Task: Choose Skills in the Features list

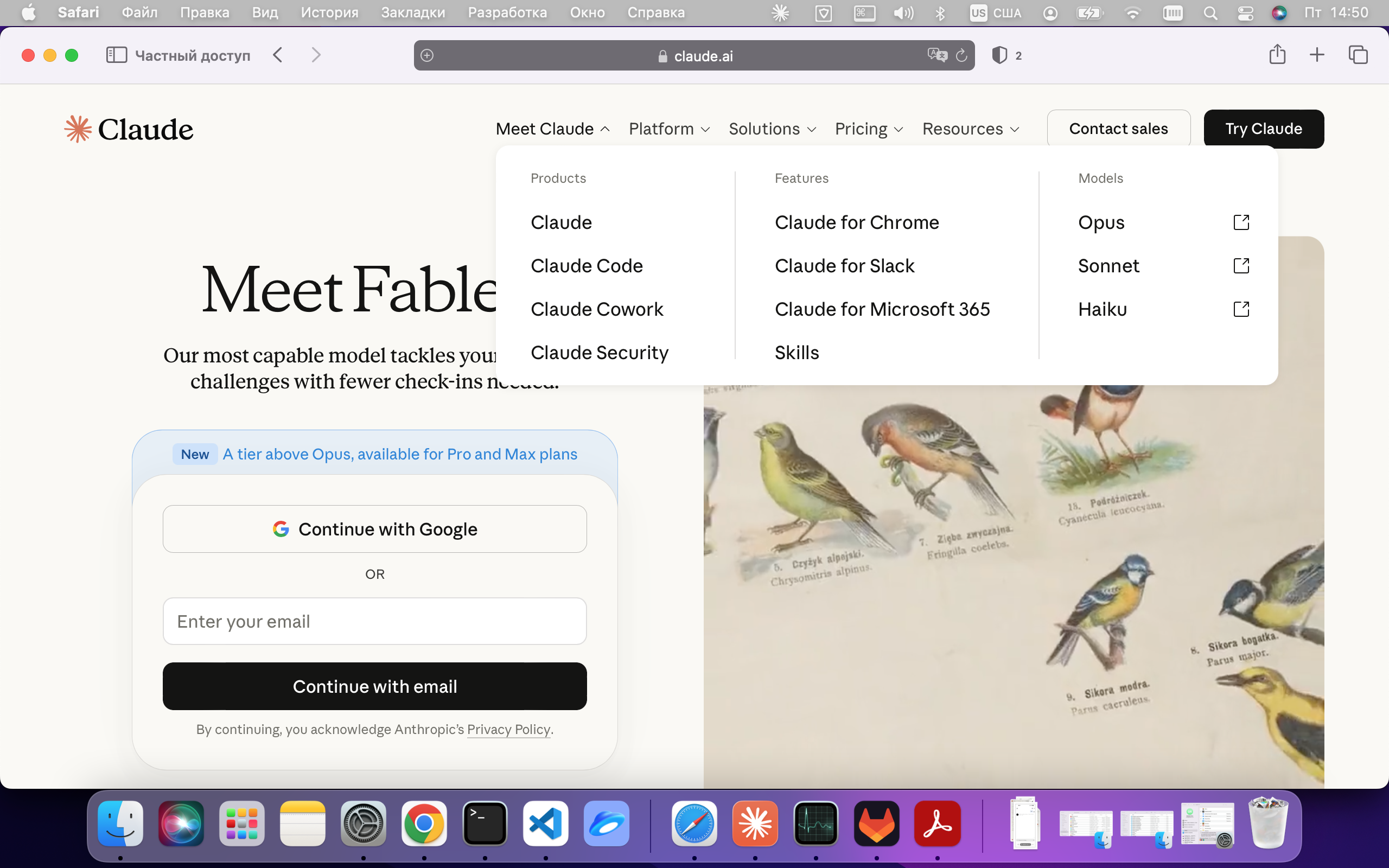Action: click(797, 353)
